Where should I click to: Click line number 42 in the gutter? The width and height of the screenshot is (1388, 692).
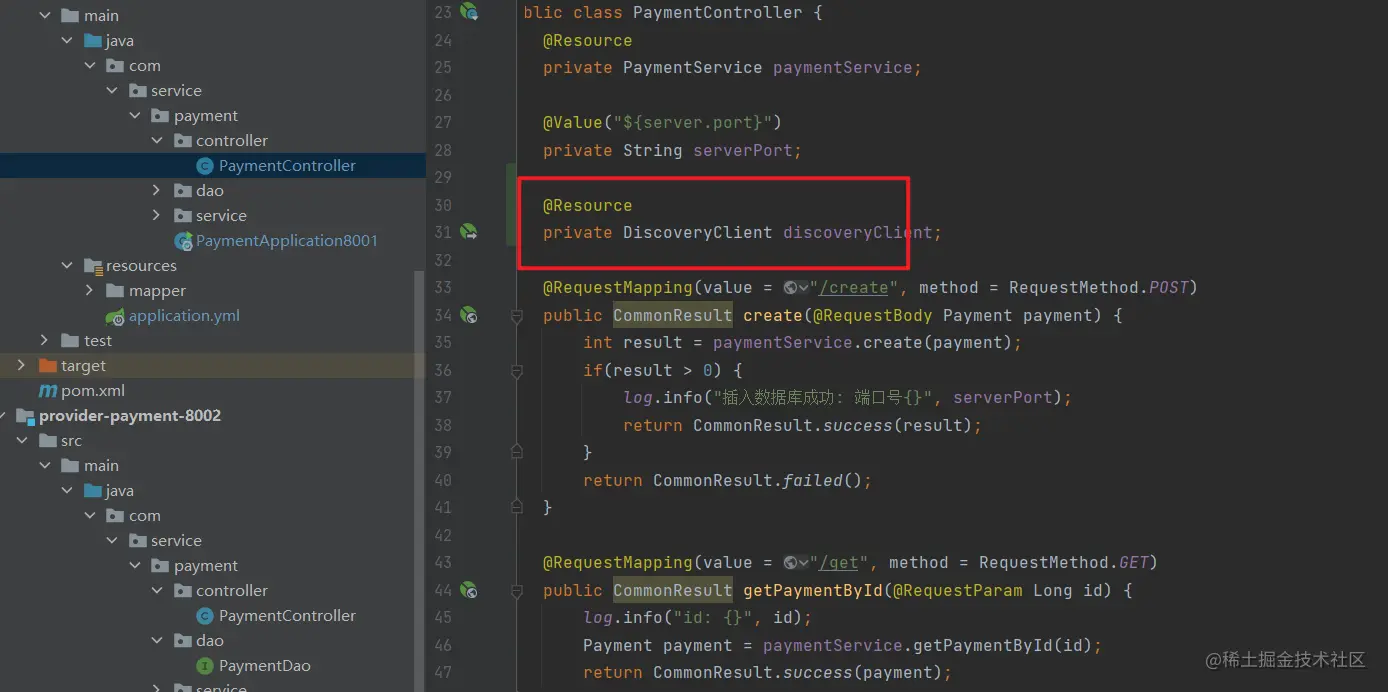pyautogui.click(x=443, y=535)
